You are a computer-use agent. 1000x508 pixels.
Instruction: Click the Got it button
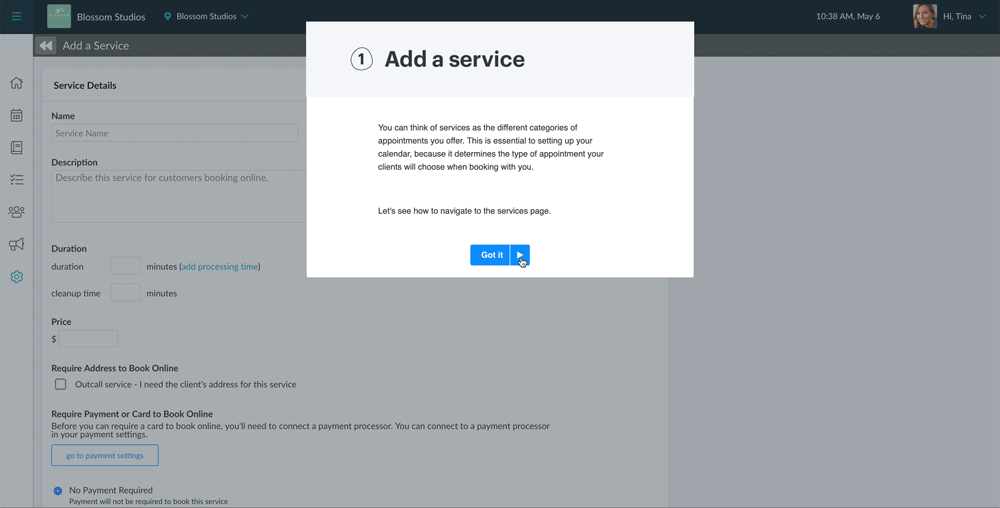[x=490, y=255]
